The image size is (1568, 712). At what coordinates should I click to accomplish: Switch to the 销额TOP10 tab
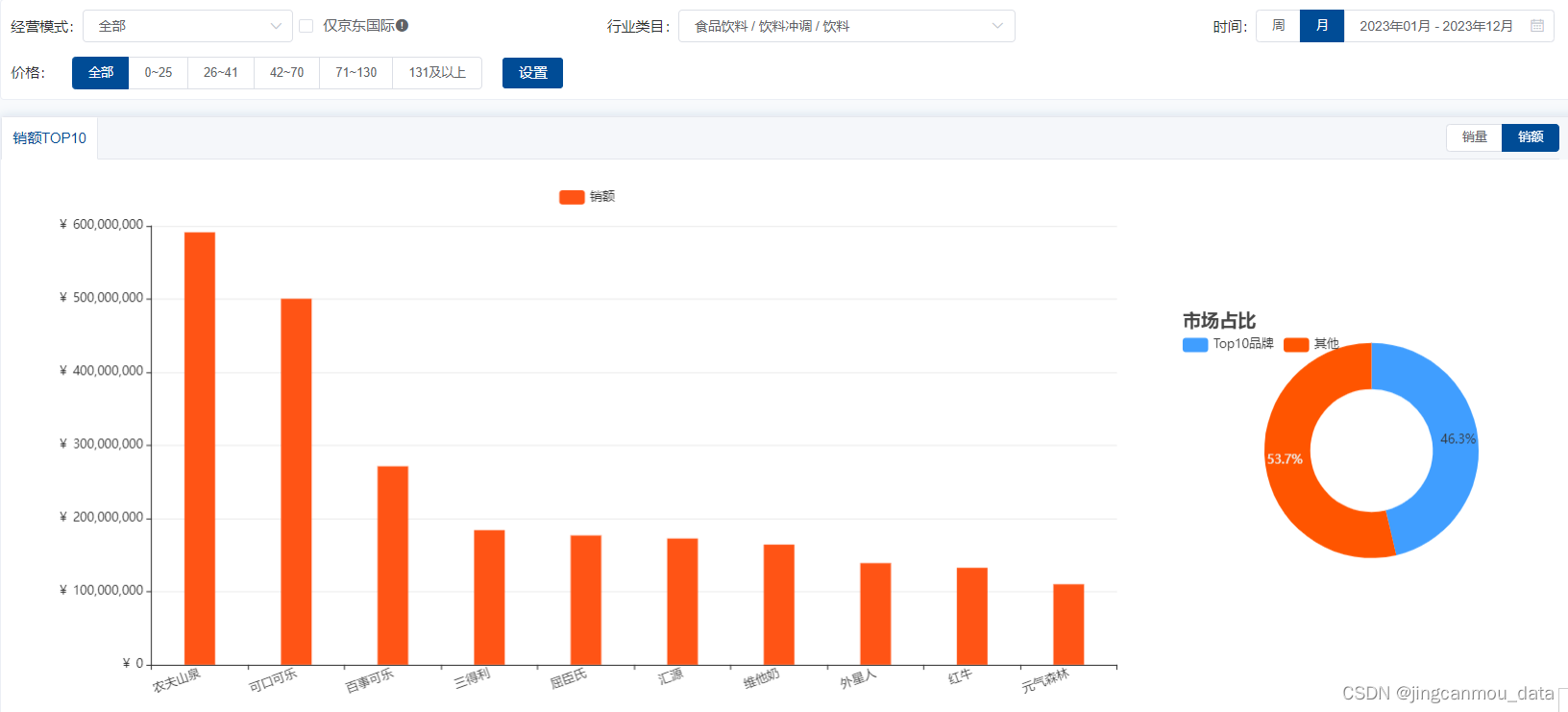[50, 138]
